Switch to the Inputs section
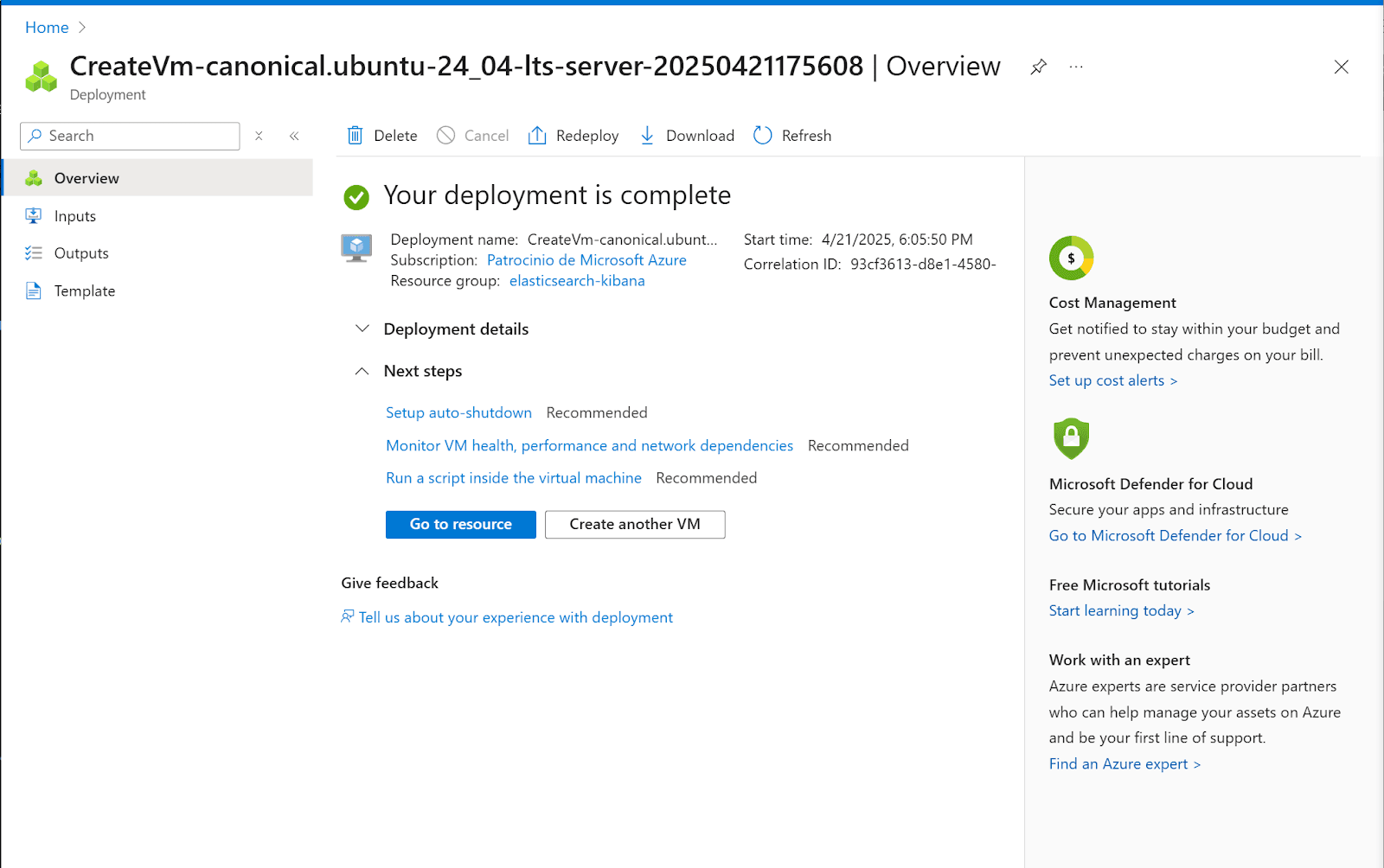The width and height of the screenshot is (1384, 868). click(74, 215)
